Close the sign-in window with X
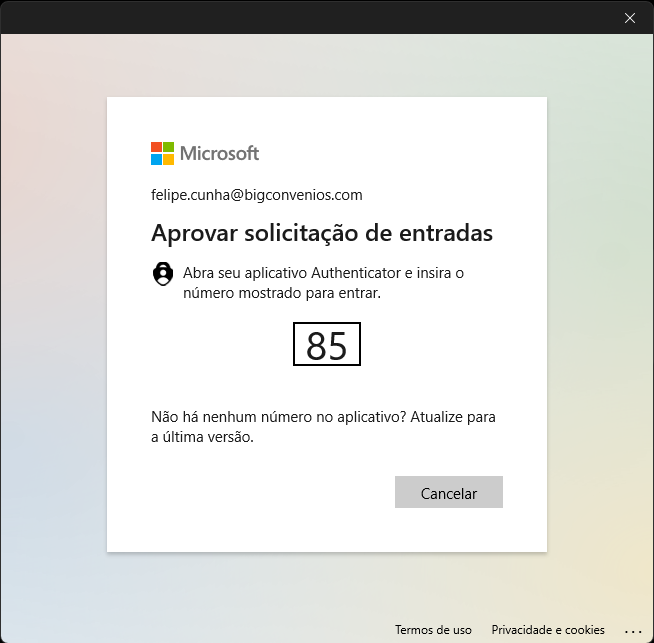Screen dimensions: 654x643 629,18
